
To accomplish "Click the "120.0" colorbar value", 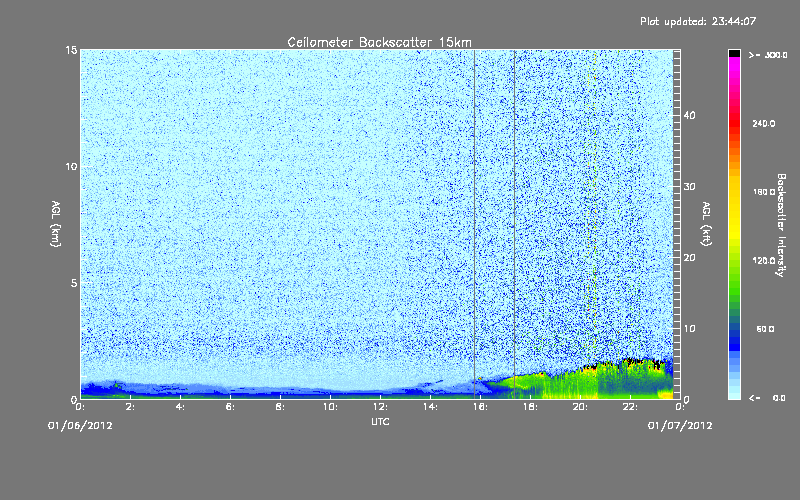I will tap(764, 260).
